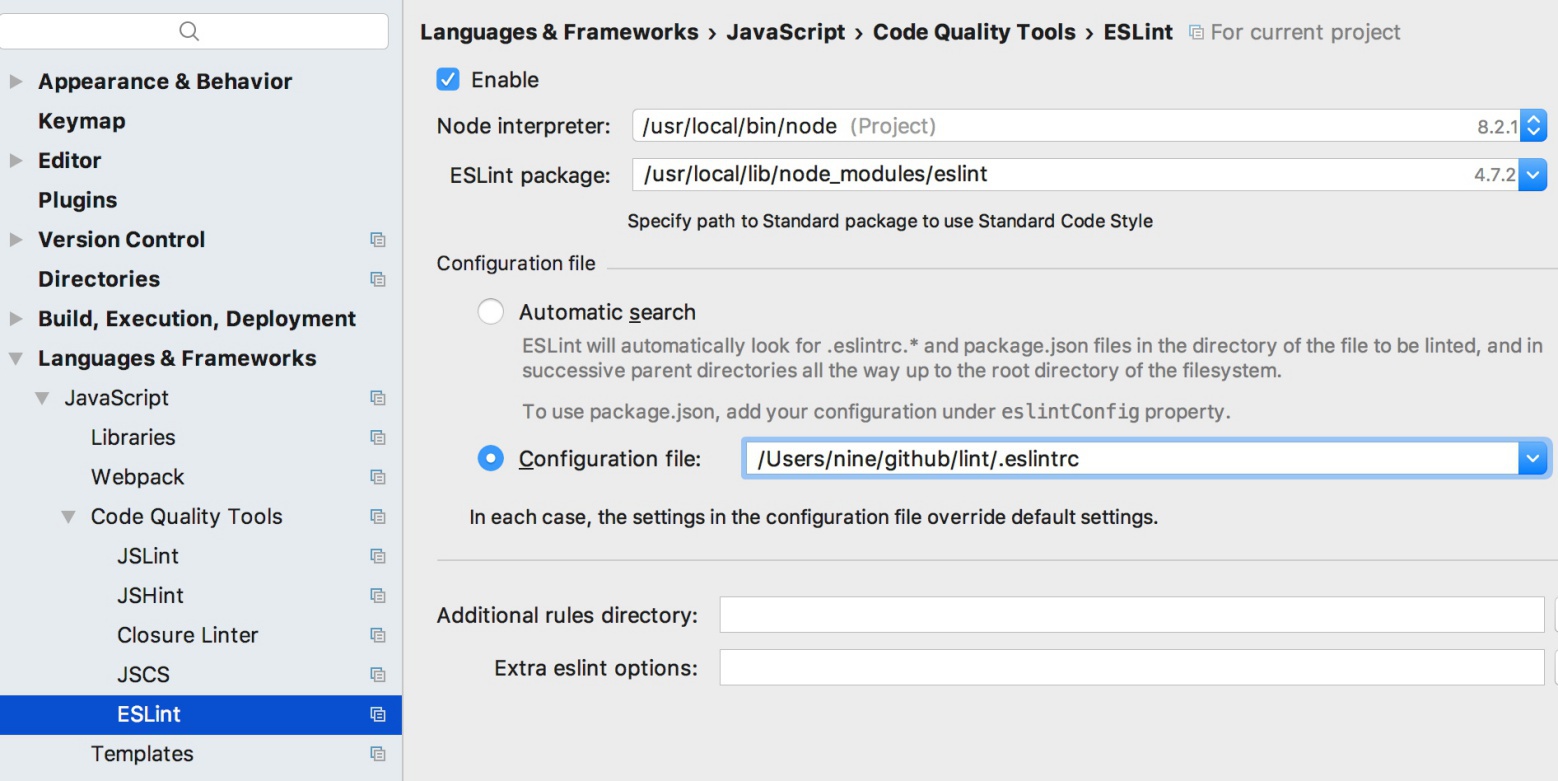Click the search magnifier icon in settings
The image size is (1558, 781).
(x=189, y=31)
